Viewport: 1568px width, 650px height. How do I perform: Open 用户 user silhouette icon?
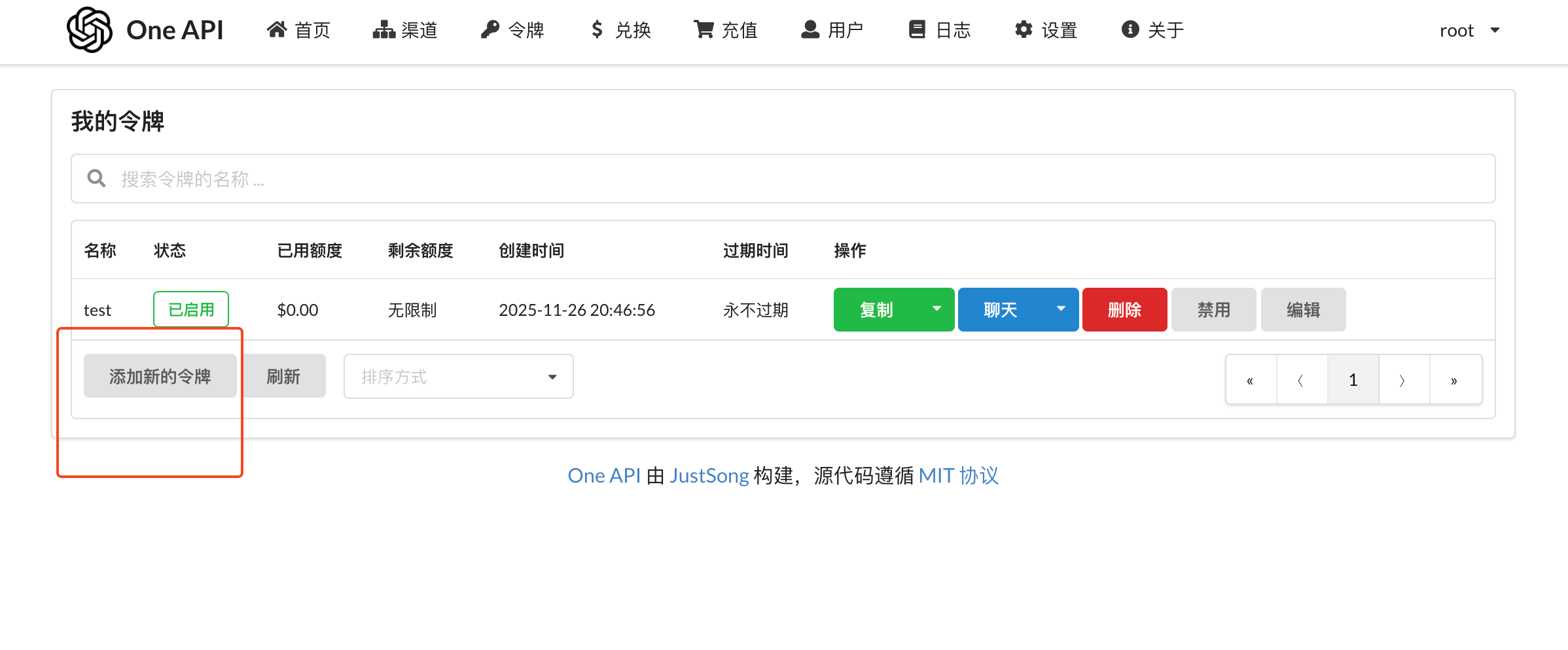point(810,29)
